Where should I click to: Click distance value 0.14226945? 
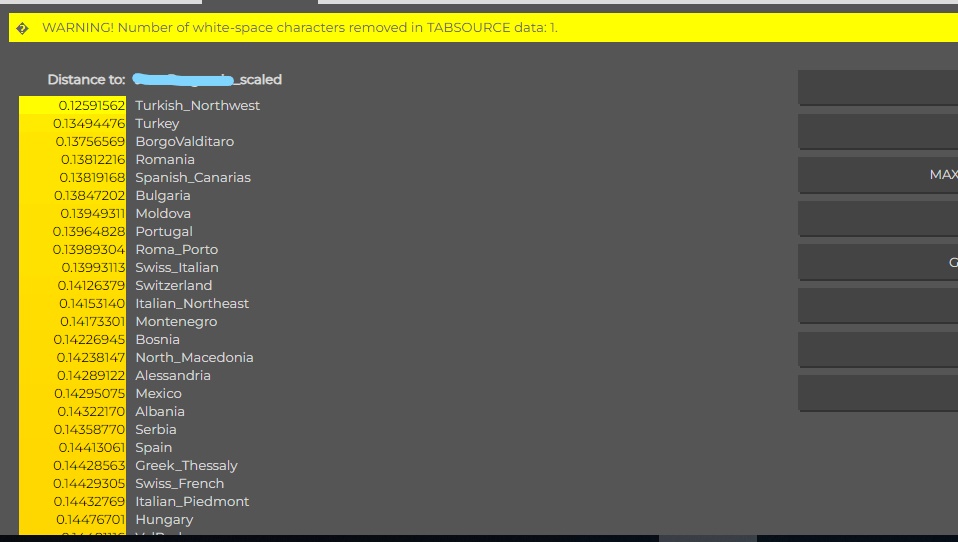click(x=89, y=340)
